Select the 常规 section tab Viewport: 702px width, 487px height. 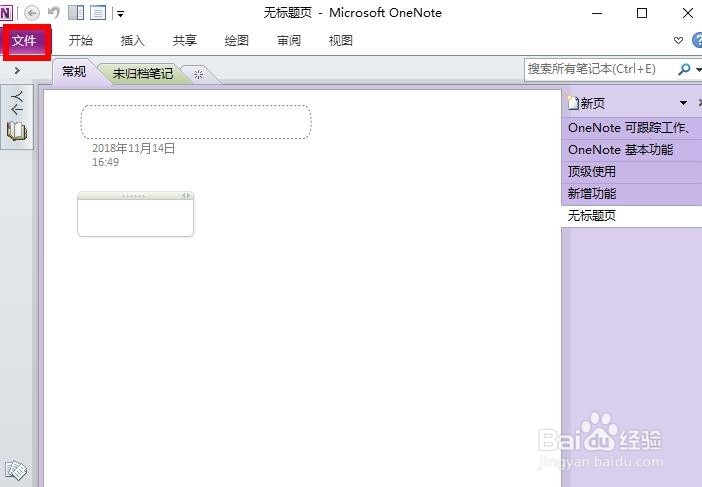point(74,72)
